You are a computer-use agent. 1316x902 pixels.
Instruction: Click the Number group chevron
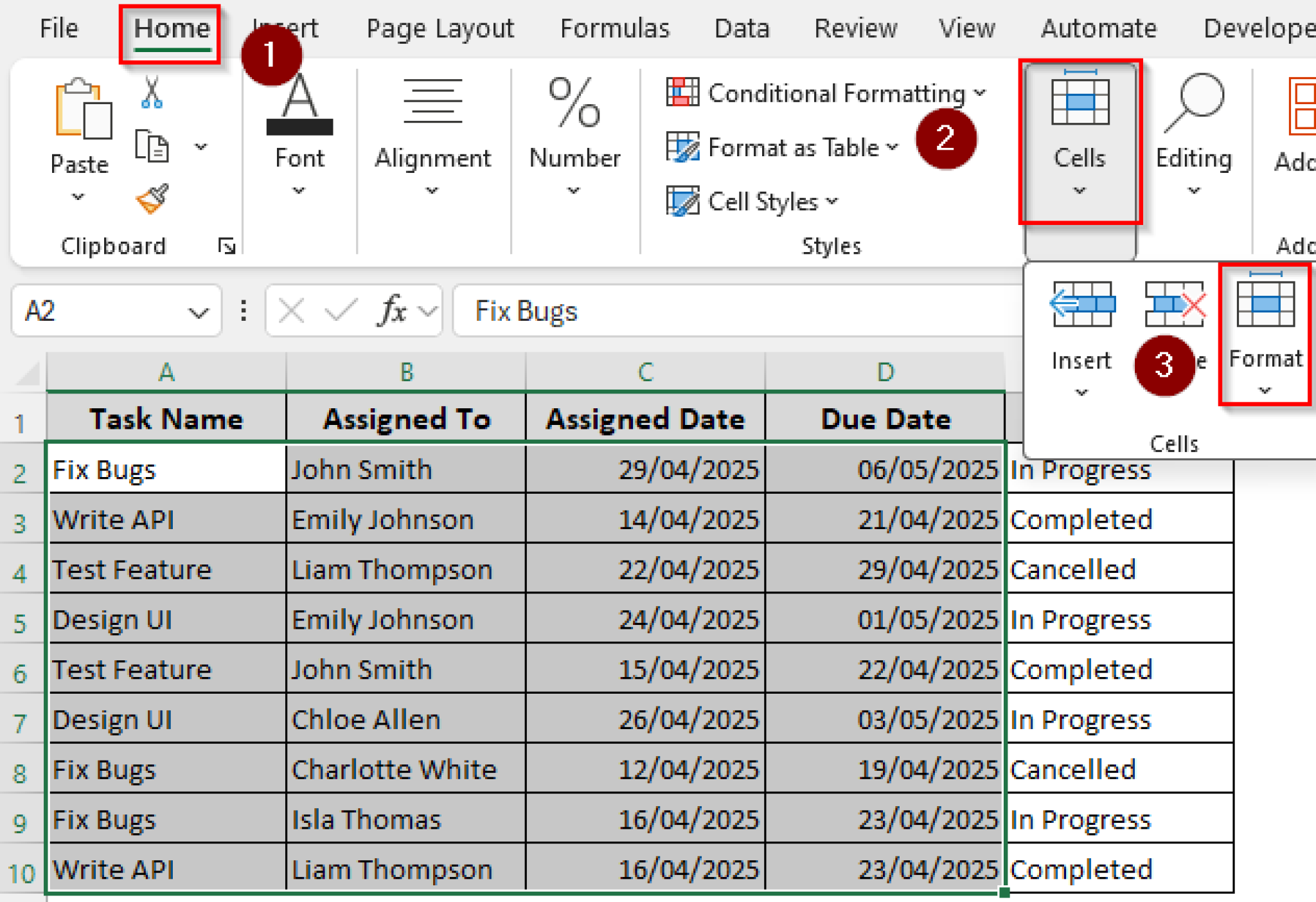click(574, 190)
